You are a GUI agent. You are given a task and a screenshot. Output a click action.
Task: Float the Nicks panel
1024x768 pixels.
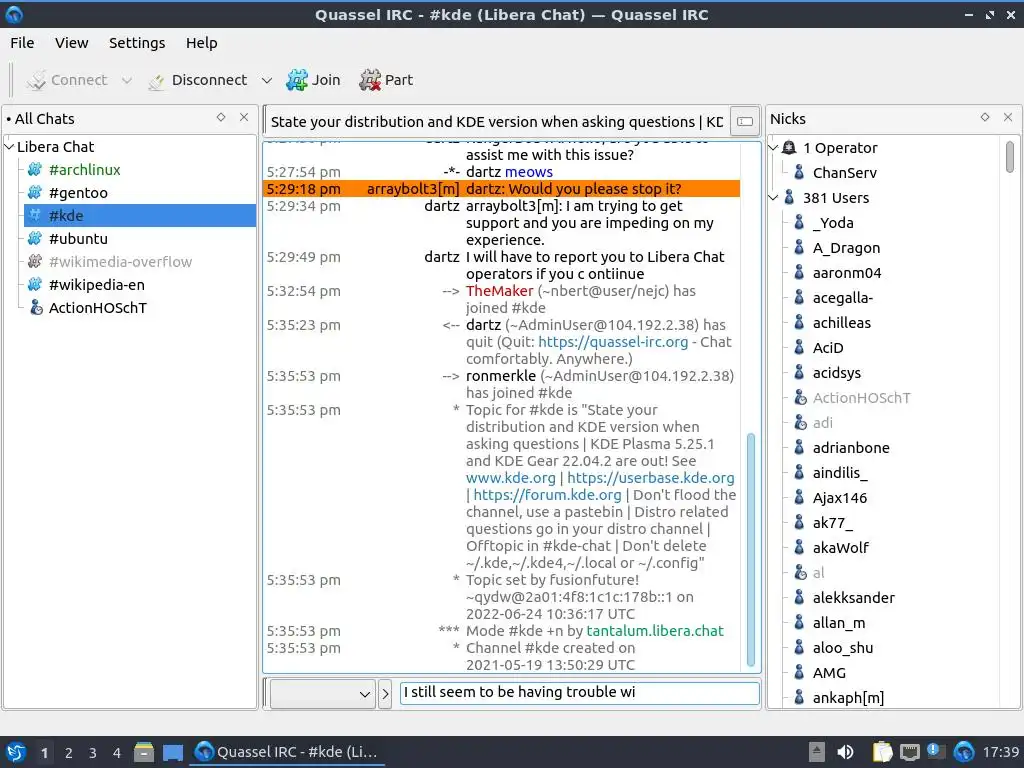(x=985, y=117)
